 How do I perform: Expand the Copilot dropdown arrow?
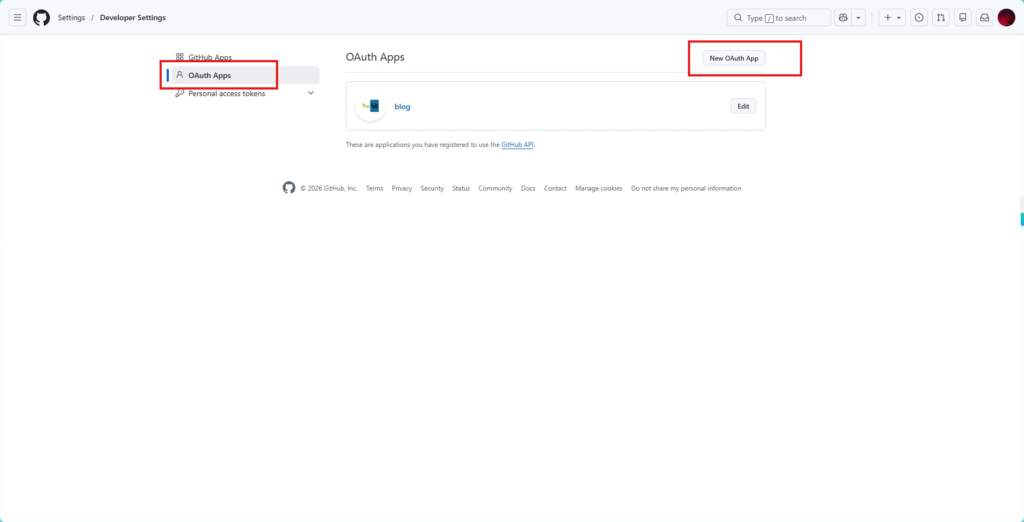[859, 18]
